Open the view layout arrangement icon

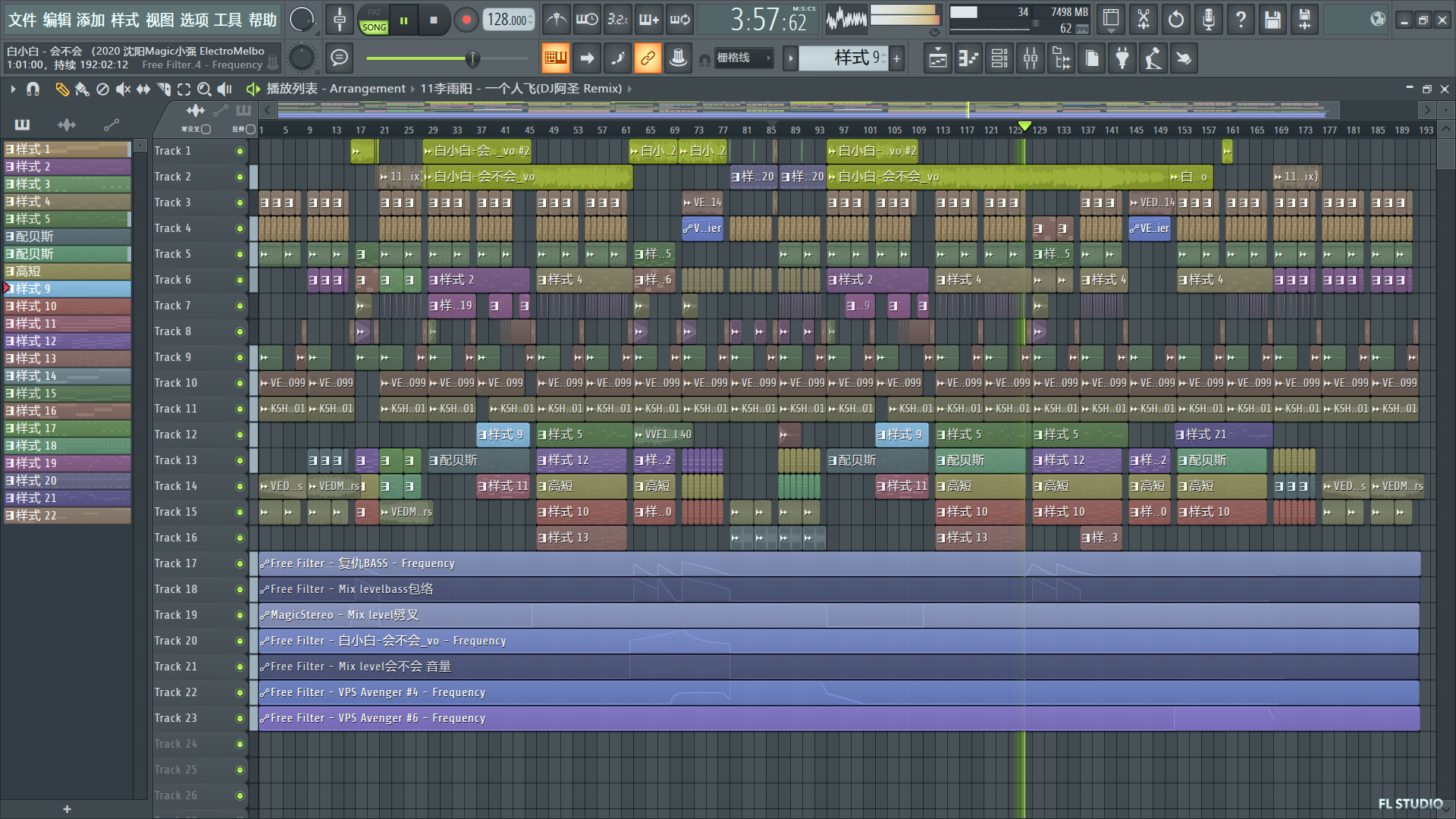point(1111,20)
